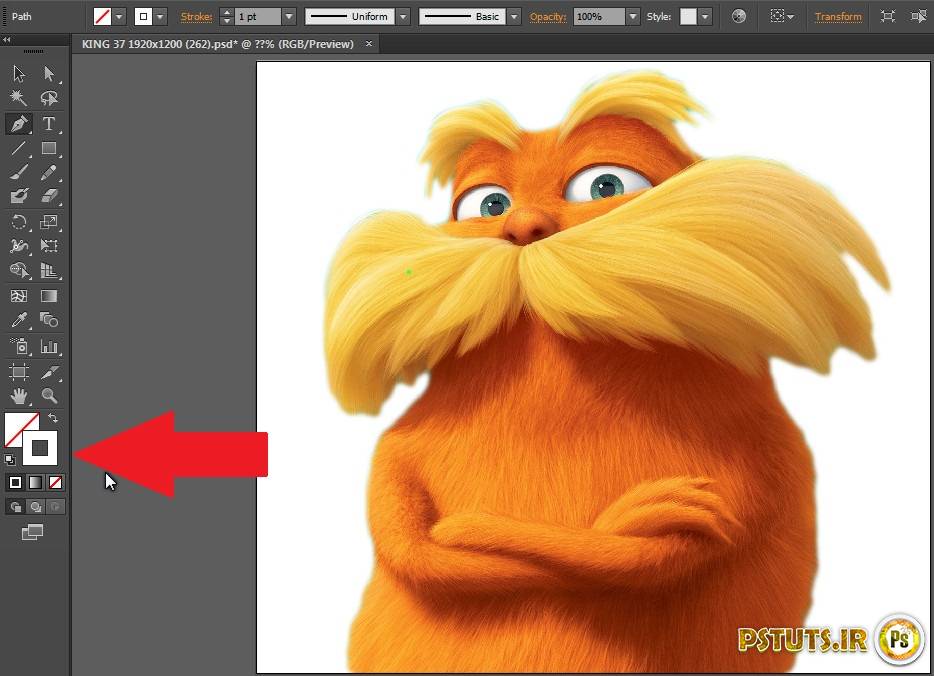934x676 pixels.
Task: Select the Selection tool (black arrow)
Action: [x=19, y=73]
